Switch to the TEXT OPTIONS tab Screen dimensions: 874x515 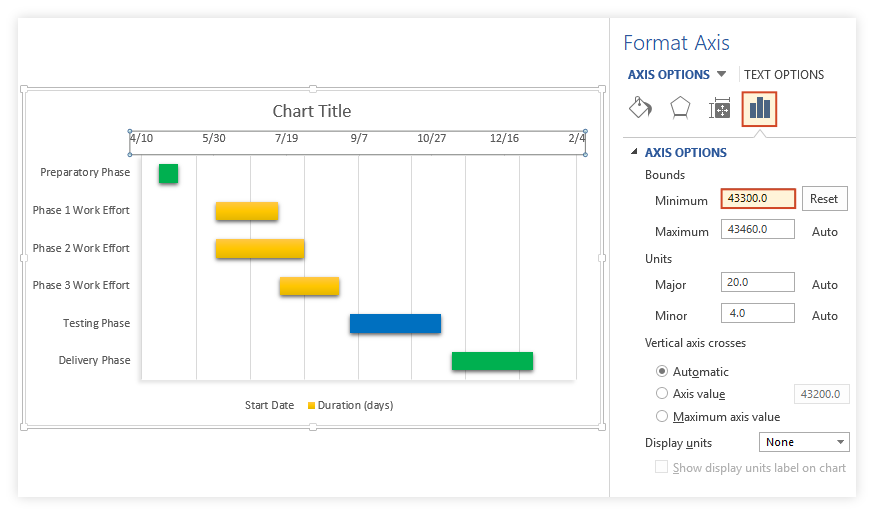click(784, 75)
